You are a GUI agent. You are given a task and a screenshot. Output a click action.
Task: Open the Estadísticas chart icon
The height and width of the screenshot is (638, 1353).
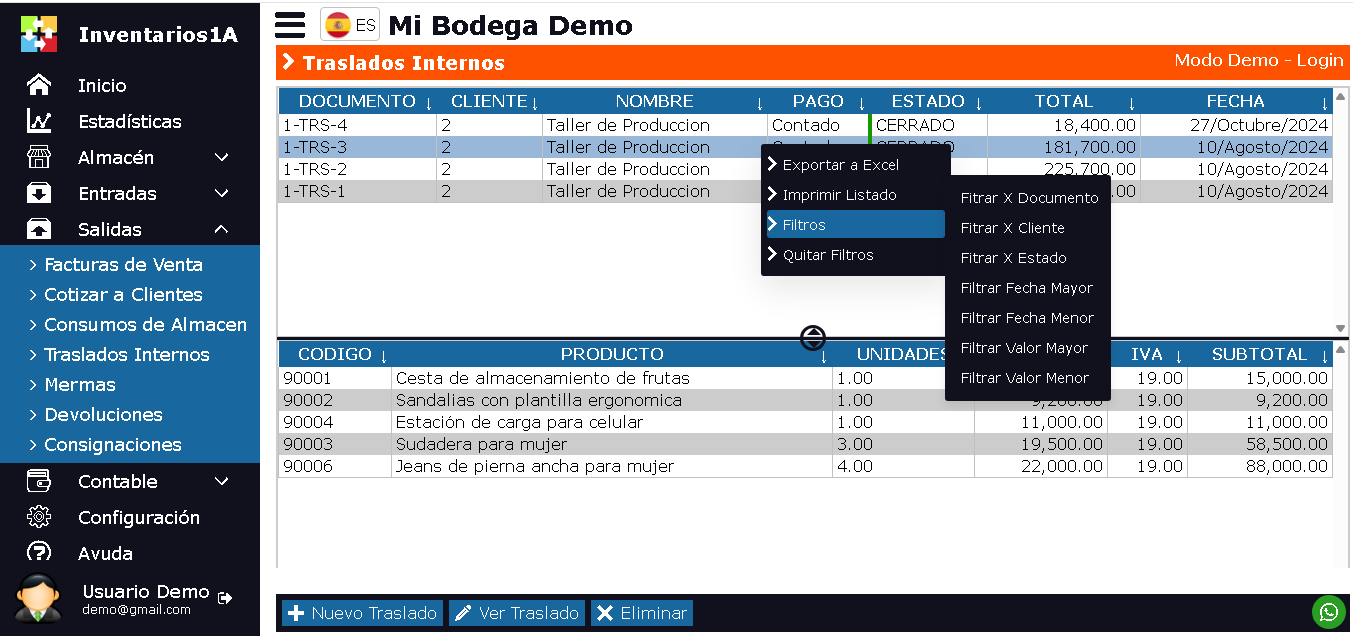point(39,121)
